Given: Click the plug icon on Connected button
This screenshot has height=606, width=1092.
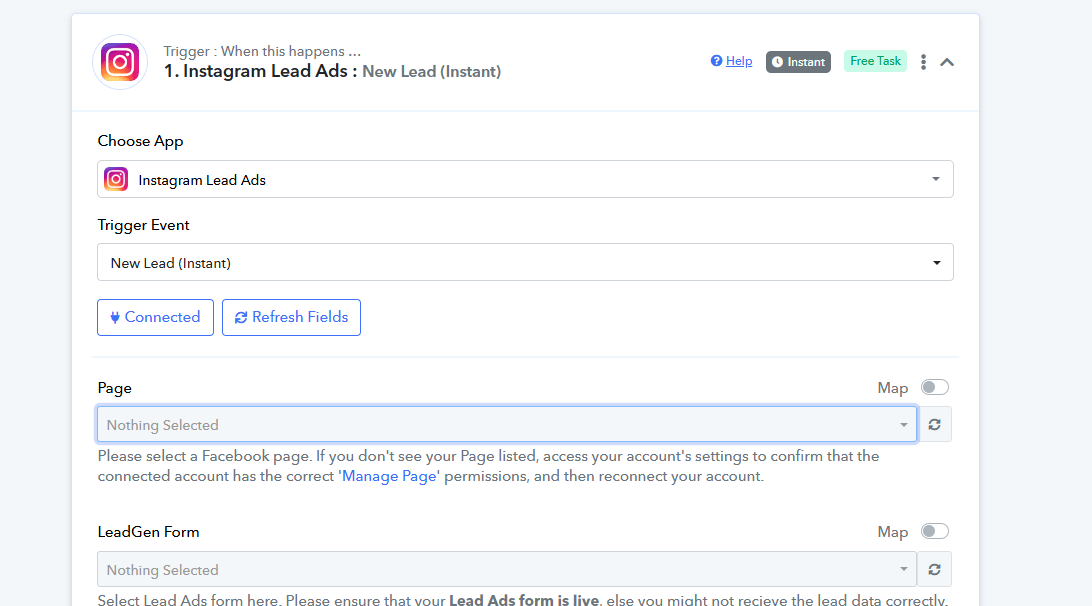Looking at the screenshot, I should tap(115, 318).
